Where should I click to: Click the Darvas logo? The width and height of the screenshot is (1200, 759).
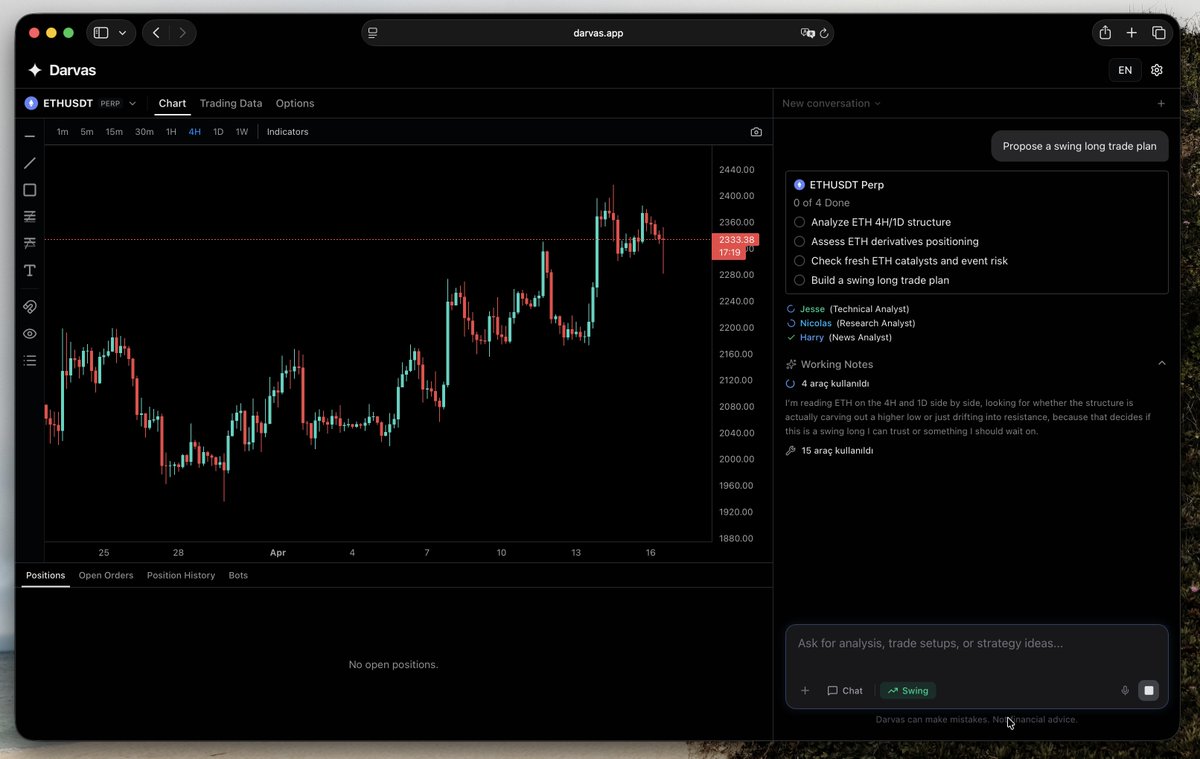62,70
